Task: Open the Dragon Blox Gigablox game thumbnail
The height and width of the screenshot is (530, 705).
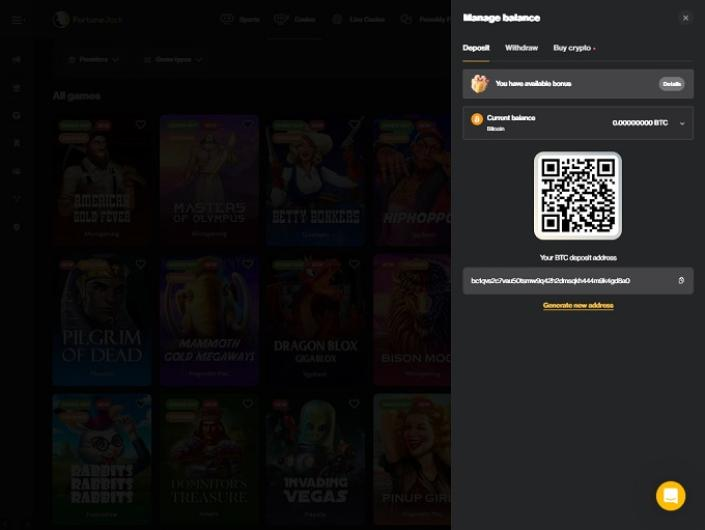Action: pos(316,320)
